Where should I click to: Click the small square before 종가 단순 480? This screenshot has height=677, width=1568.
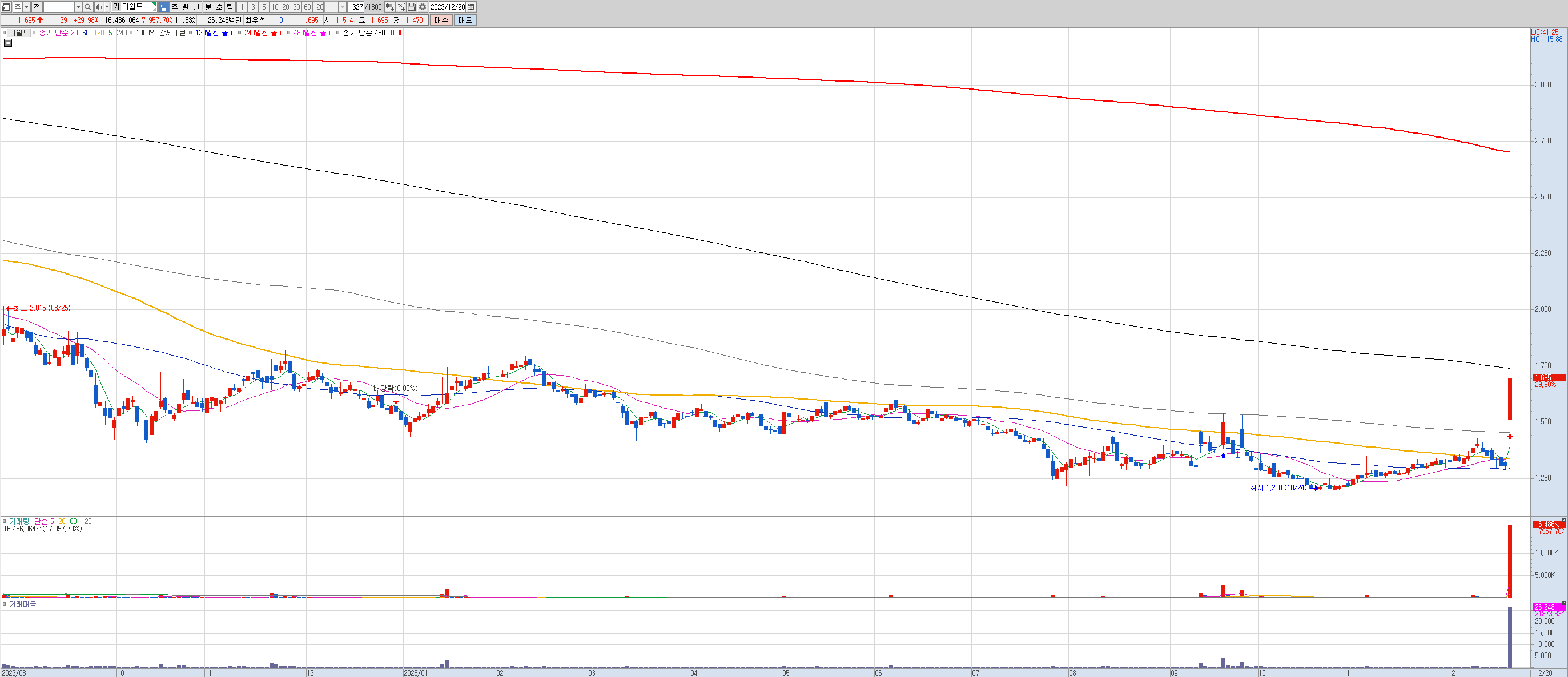(x=338, y=33)
